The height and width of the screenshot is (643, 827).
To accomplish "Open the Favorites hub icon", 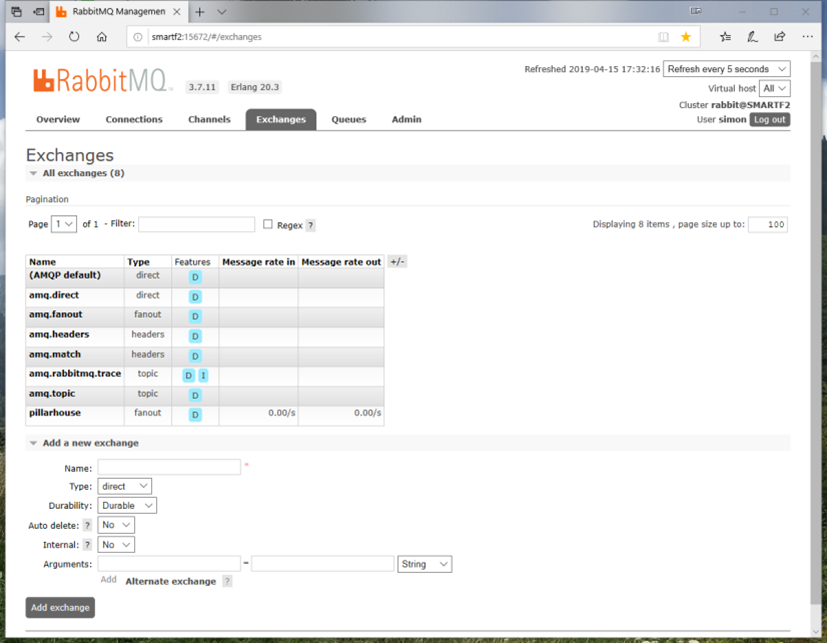I will (726, 37).
